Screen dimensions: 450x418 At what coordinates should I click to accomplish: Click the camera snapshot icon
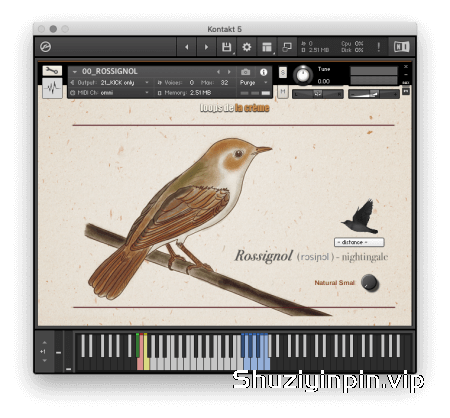245,72
